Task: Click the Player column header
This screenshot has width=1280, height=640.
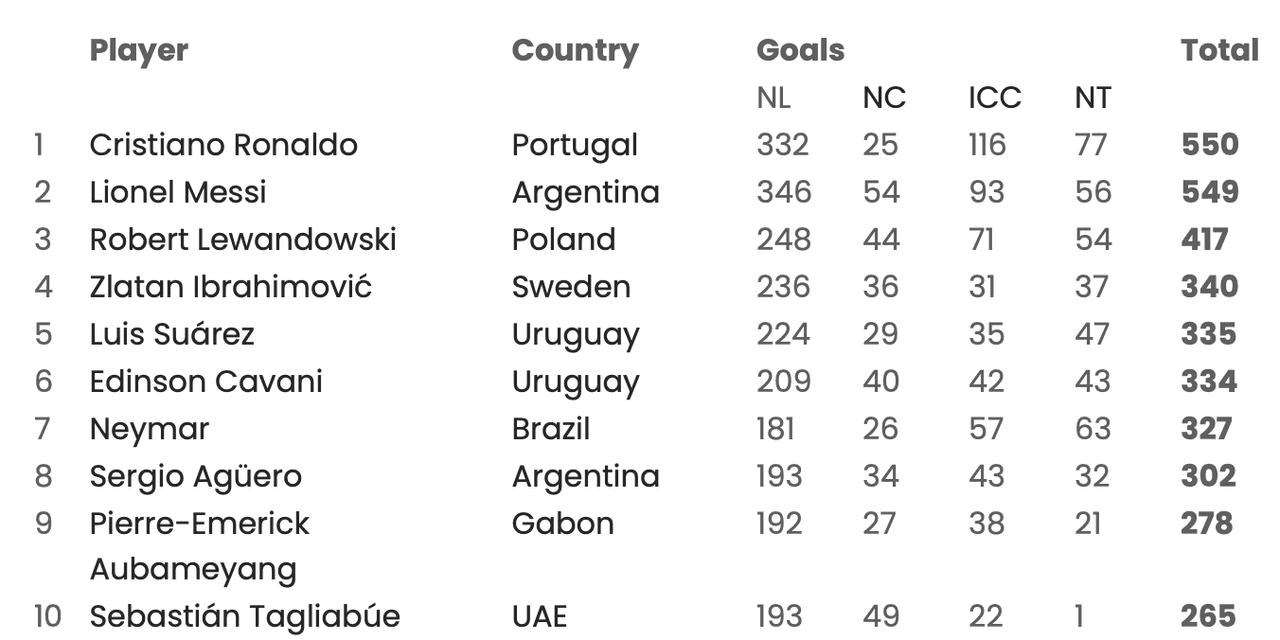Action: coord(139,50)
